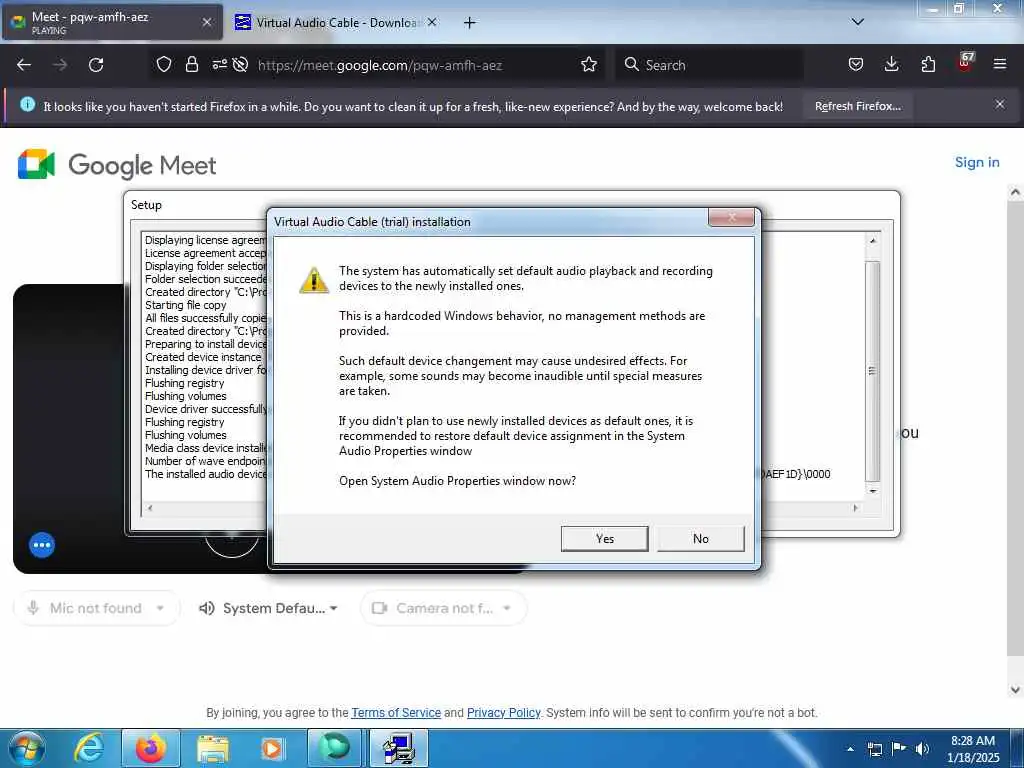
Task: Click up arrow of Setup log scrollbar
Action: (x=872, y=241)
